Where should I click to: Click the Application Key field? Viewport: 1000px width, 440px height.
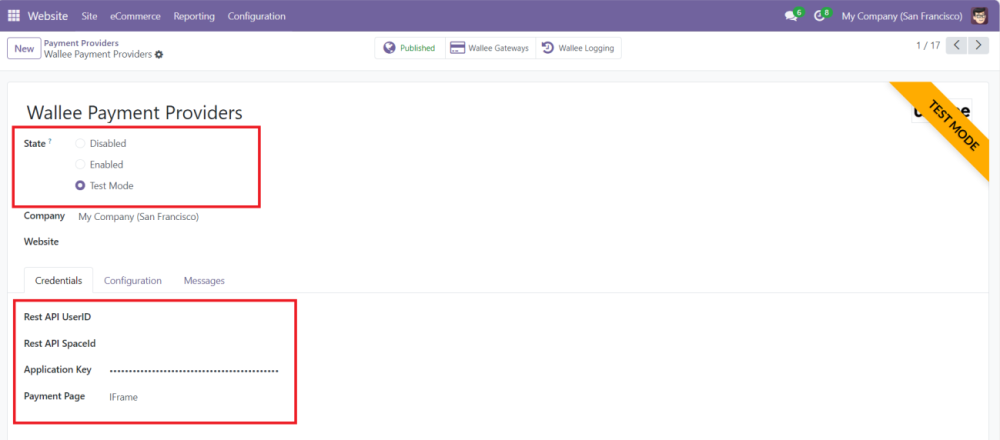click(193, 370)
